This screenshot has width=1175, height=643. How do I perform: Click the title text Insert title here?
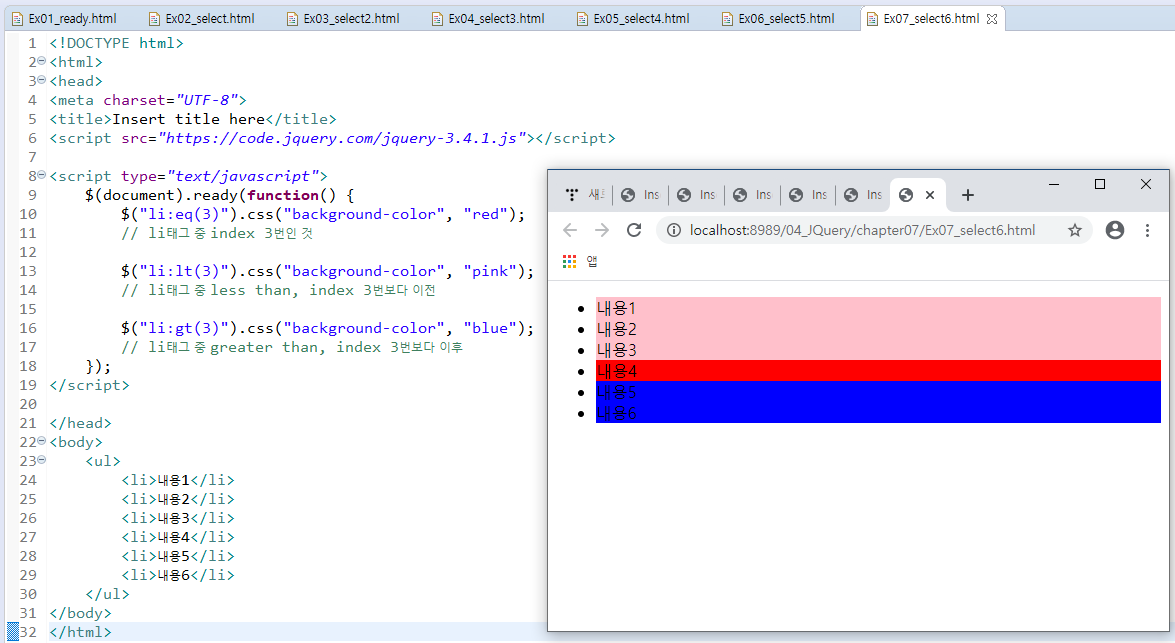tap(188, 119)
